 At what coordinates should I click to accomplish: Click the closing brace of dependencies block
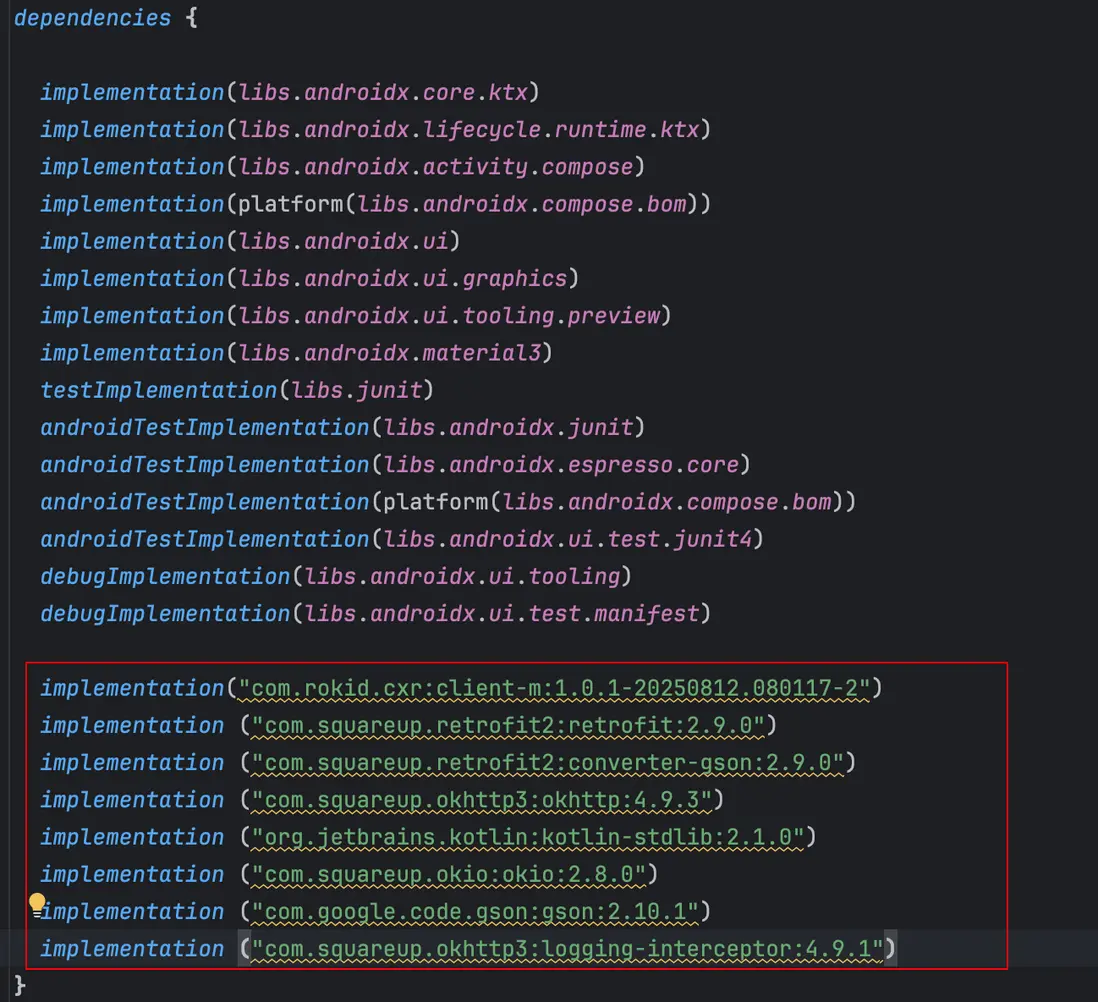point(20,985)
